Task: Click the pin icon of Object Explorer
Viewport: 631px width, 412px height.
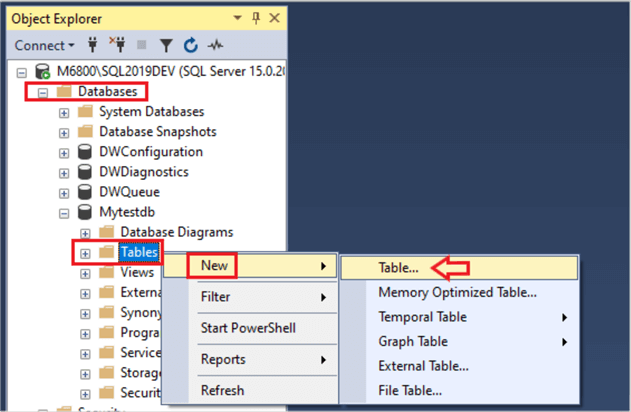Action: click(x=257, y=17)
